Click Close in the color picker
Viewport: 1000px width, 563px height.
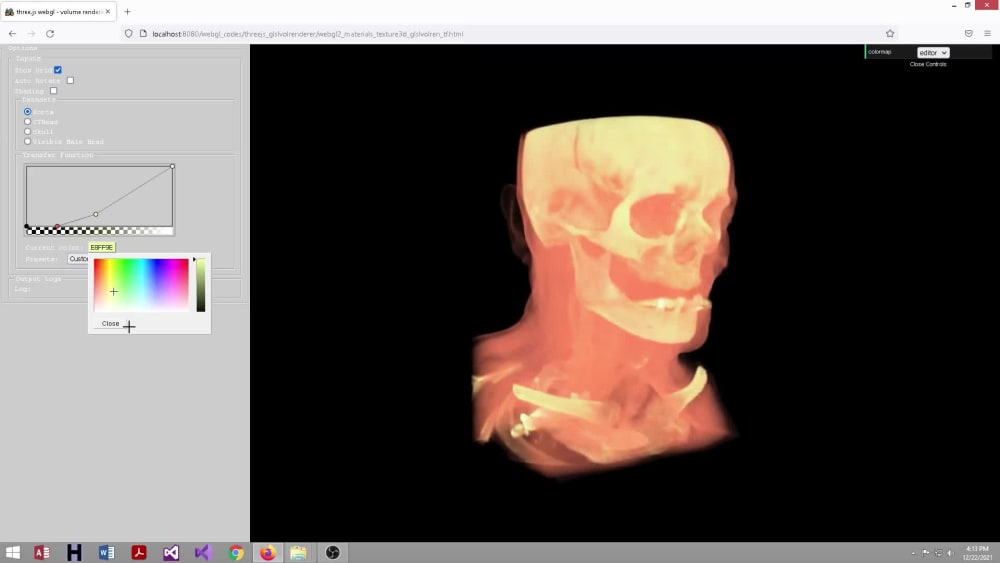tap(110, 324)
